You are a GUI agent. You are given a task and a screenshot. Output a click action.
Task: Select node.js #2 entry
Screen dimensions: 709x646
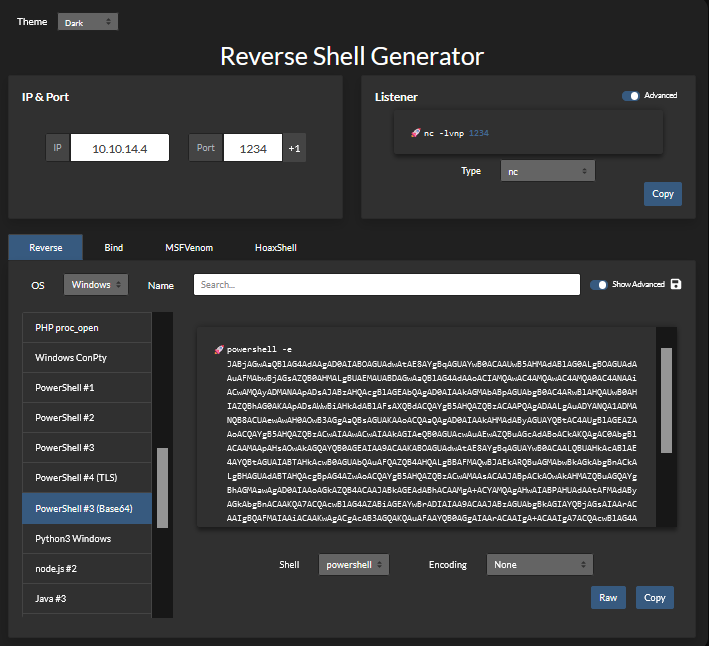pyautogui.click(x=87, y=569)
